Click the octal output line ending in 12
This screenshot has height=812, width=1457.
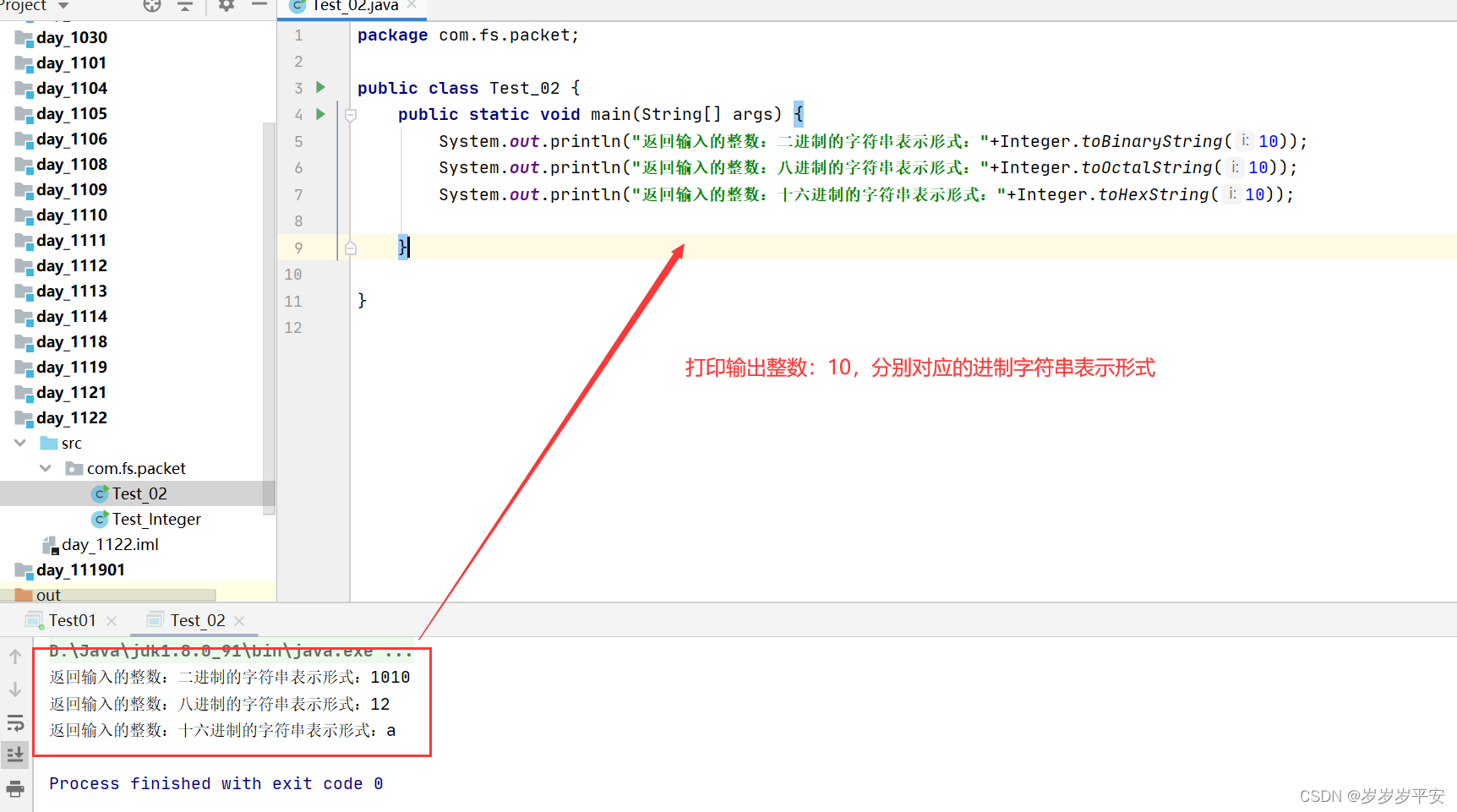(220, 704)
